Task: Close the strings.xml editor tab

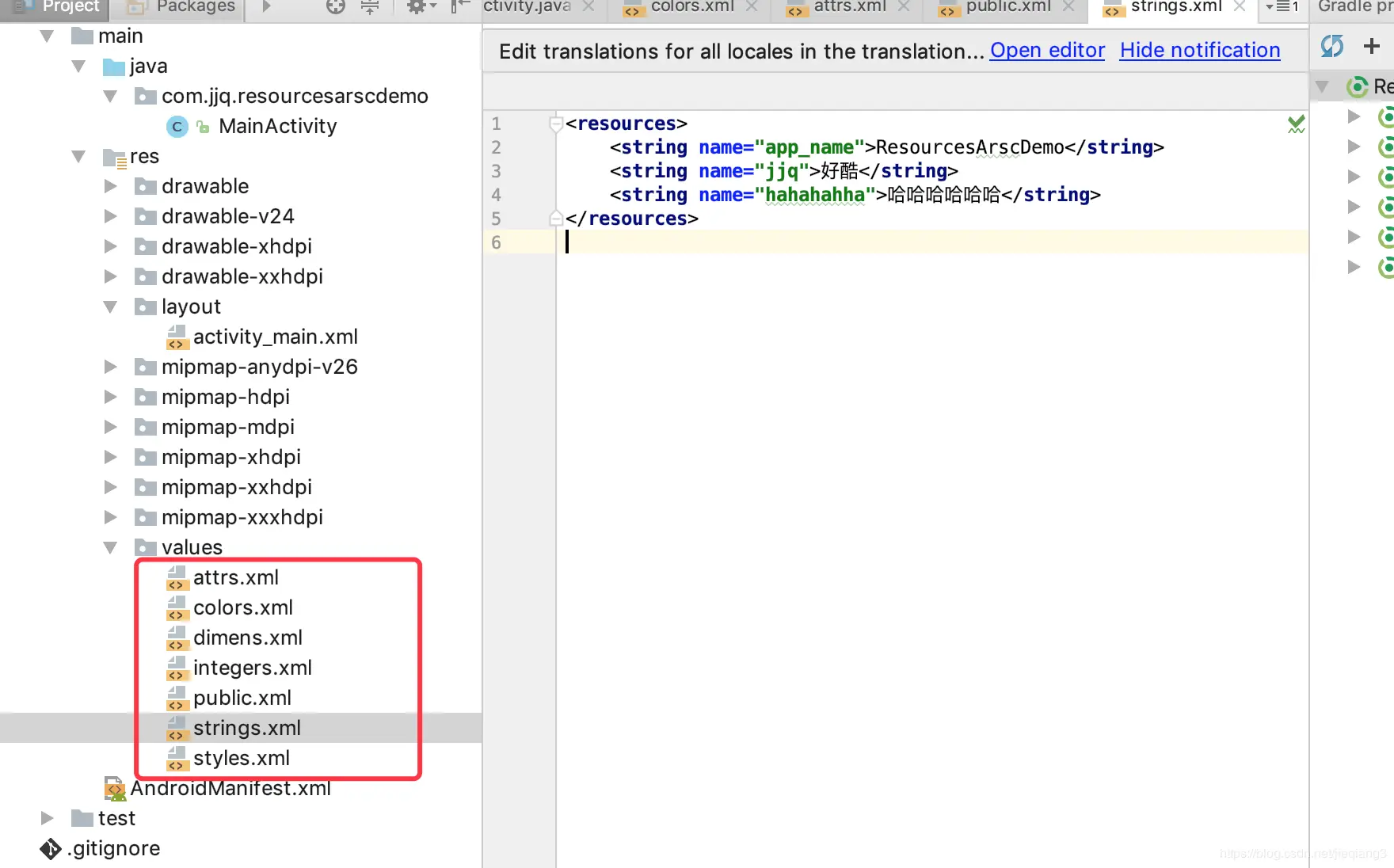Action: point(1240,6)
